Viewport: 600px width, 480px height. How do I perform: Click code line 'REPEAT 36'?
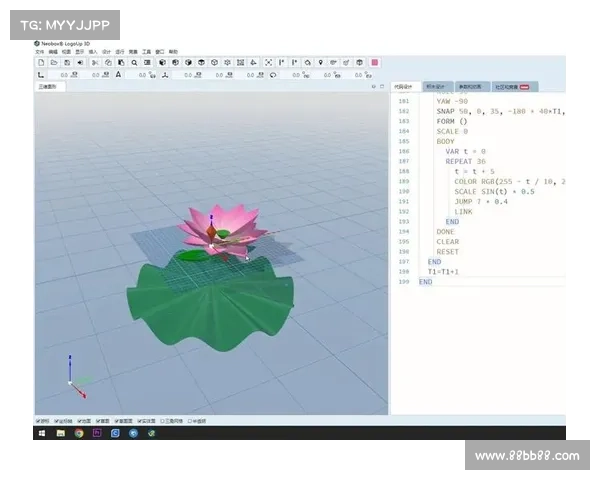pos(465,162)
